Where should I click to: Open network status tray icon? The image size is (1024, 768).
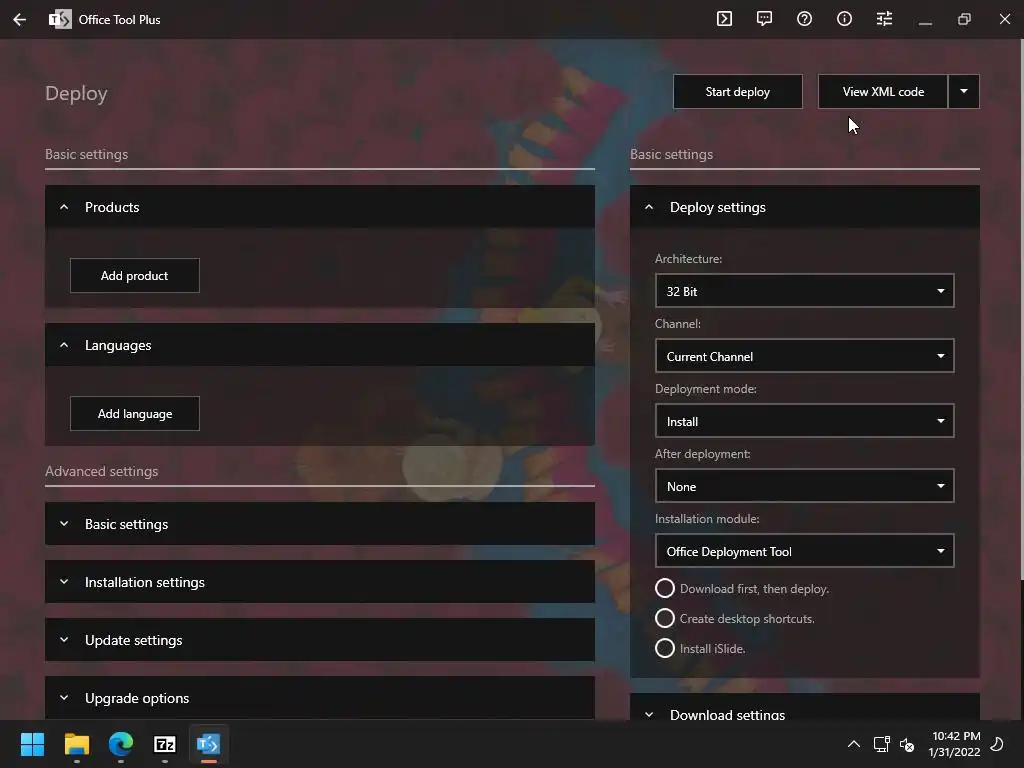pyautogui.click(x=882, y=744)
